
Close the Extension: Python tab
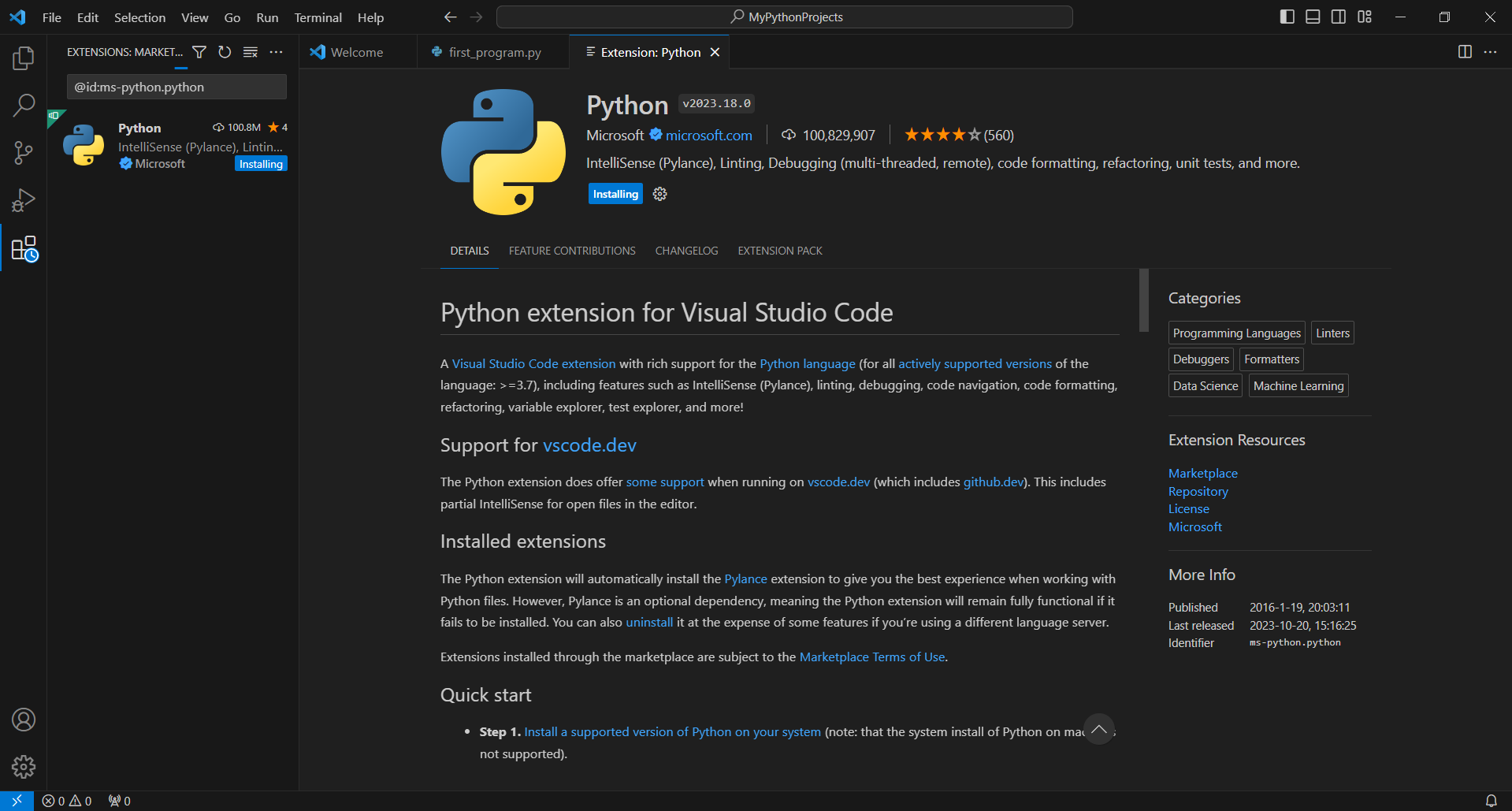715,52
